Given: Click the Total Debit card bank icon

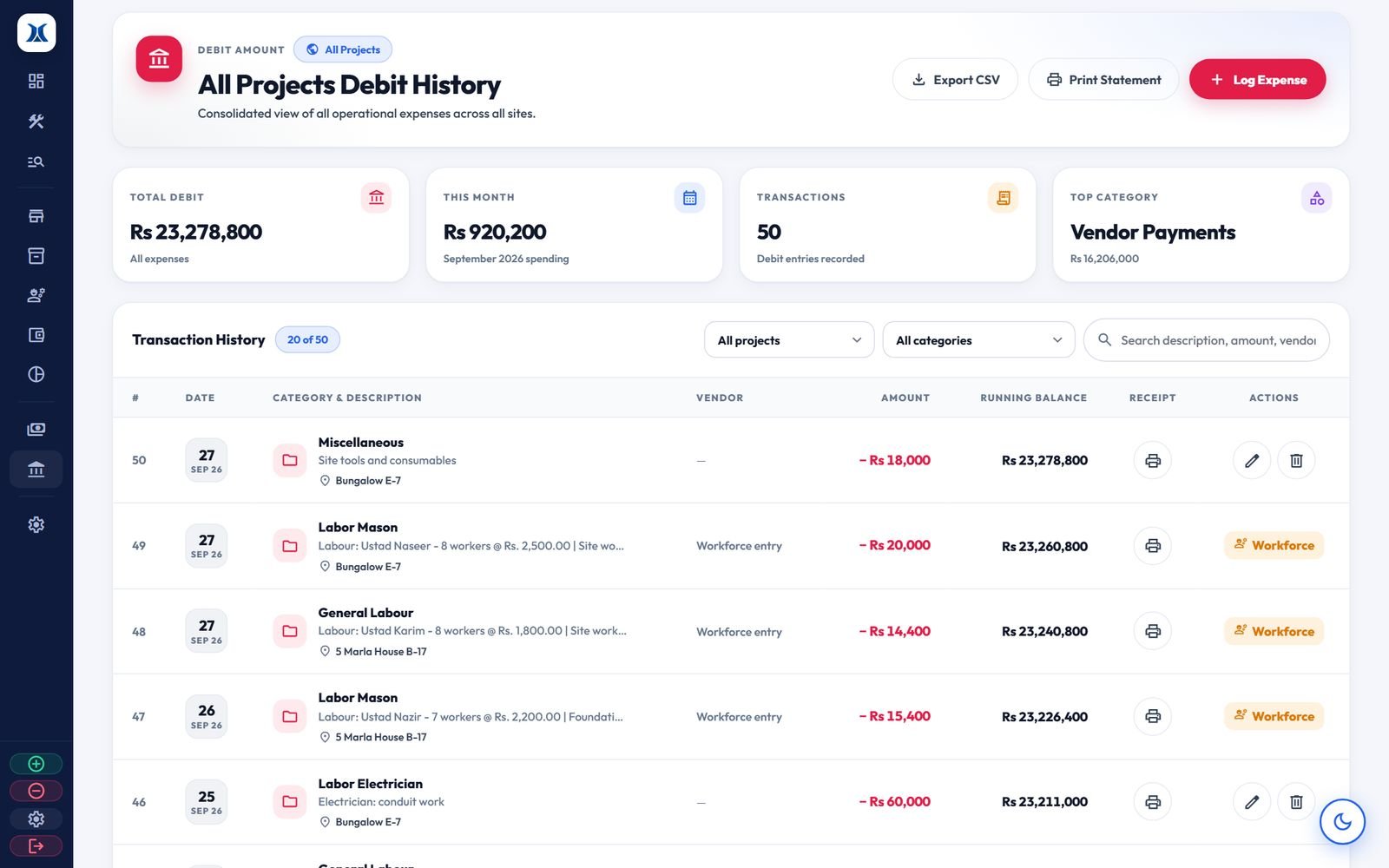Looking at the screenshot, I should pos(376,198).
